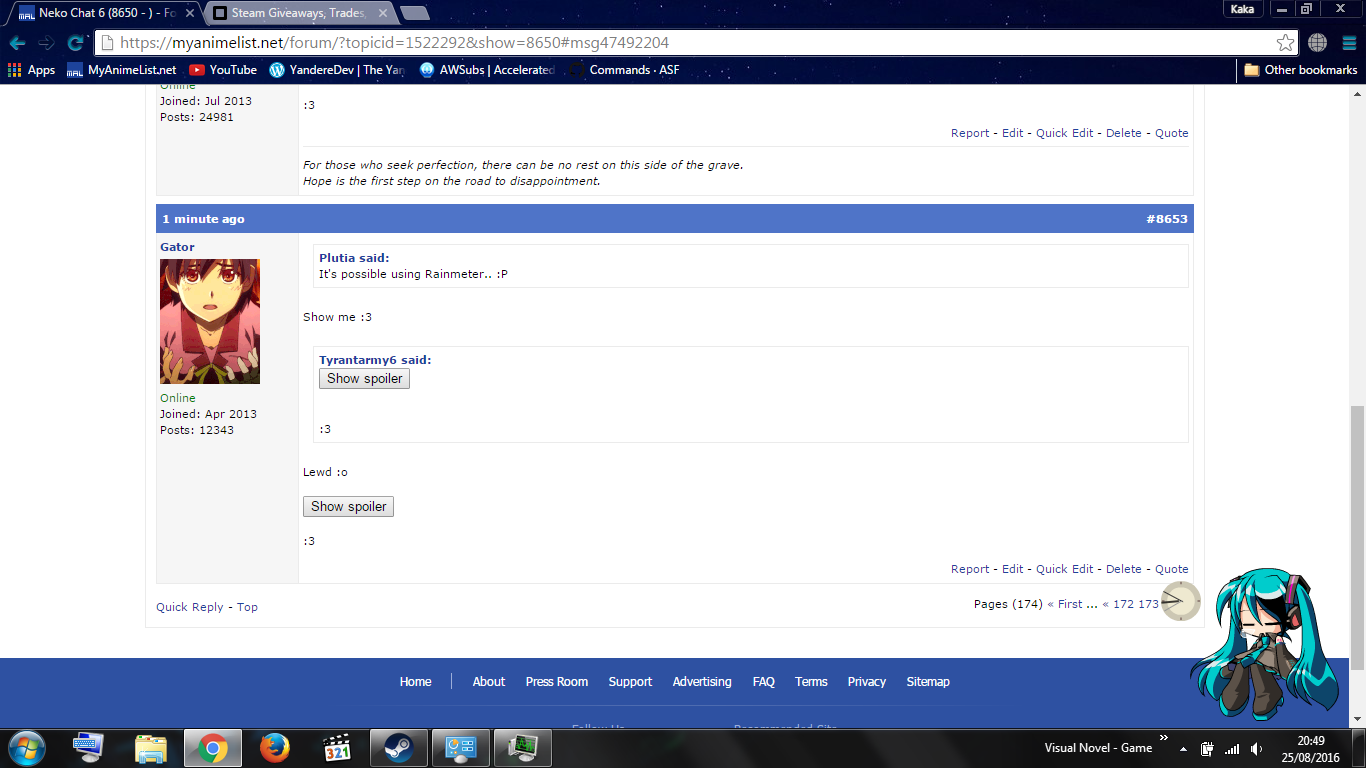1366x768 pixels.
Task: Open the YouTube bookmark
Action: click(223, 70)
